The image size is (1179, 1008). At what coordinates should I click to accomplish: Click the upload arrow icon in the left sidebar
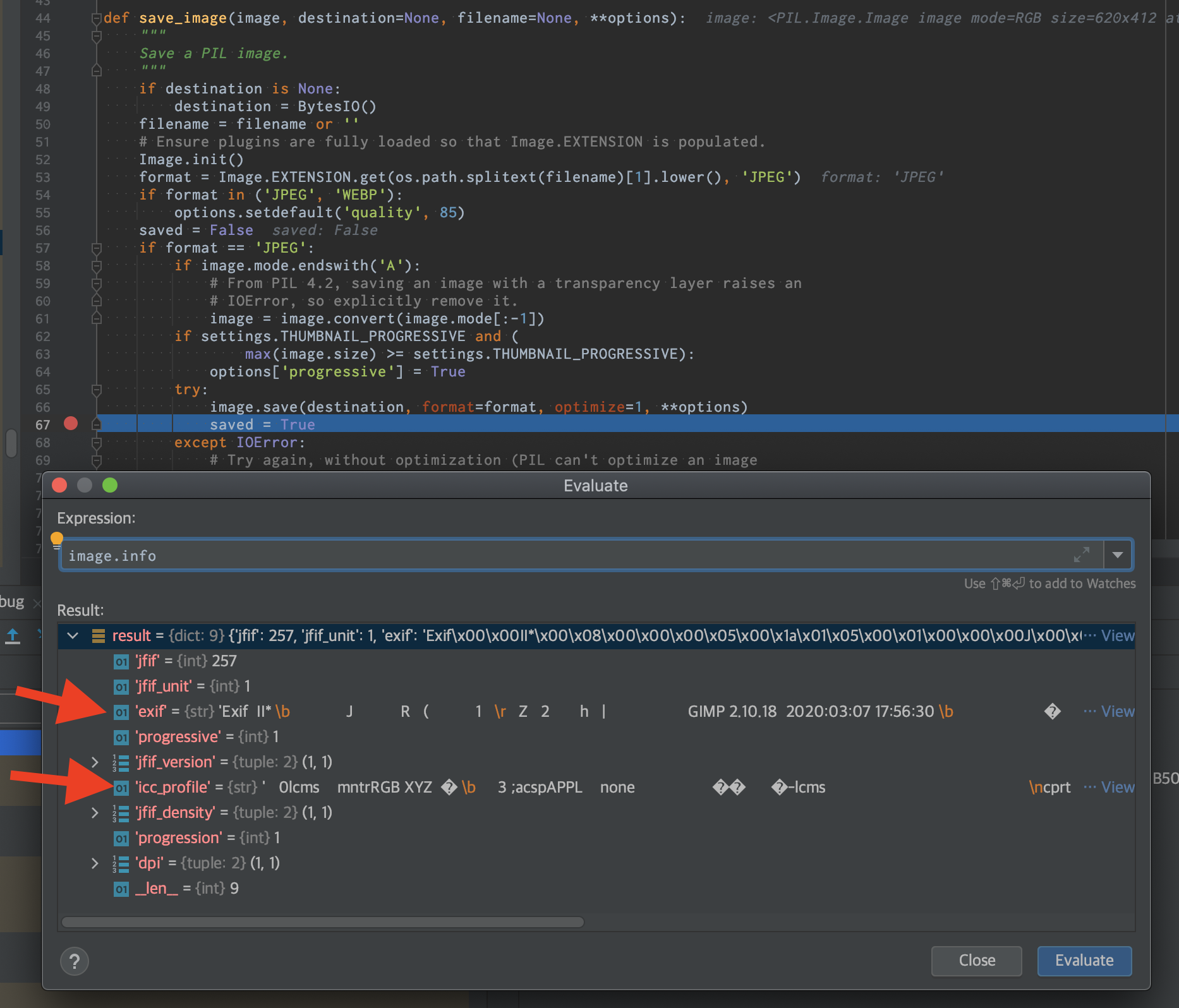click(x=12, y=637)
